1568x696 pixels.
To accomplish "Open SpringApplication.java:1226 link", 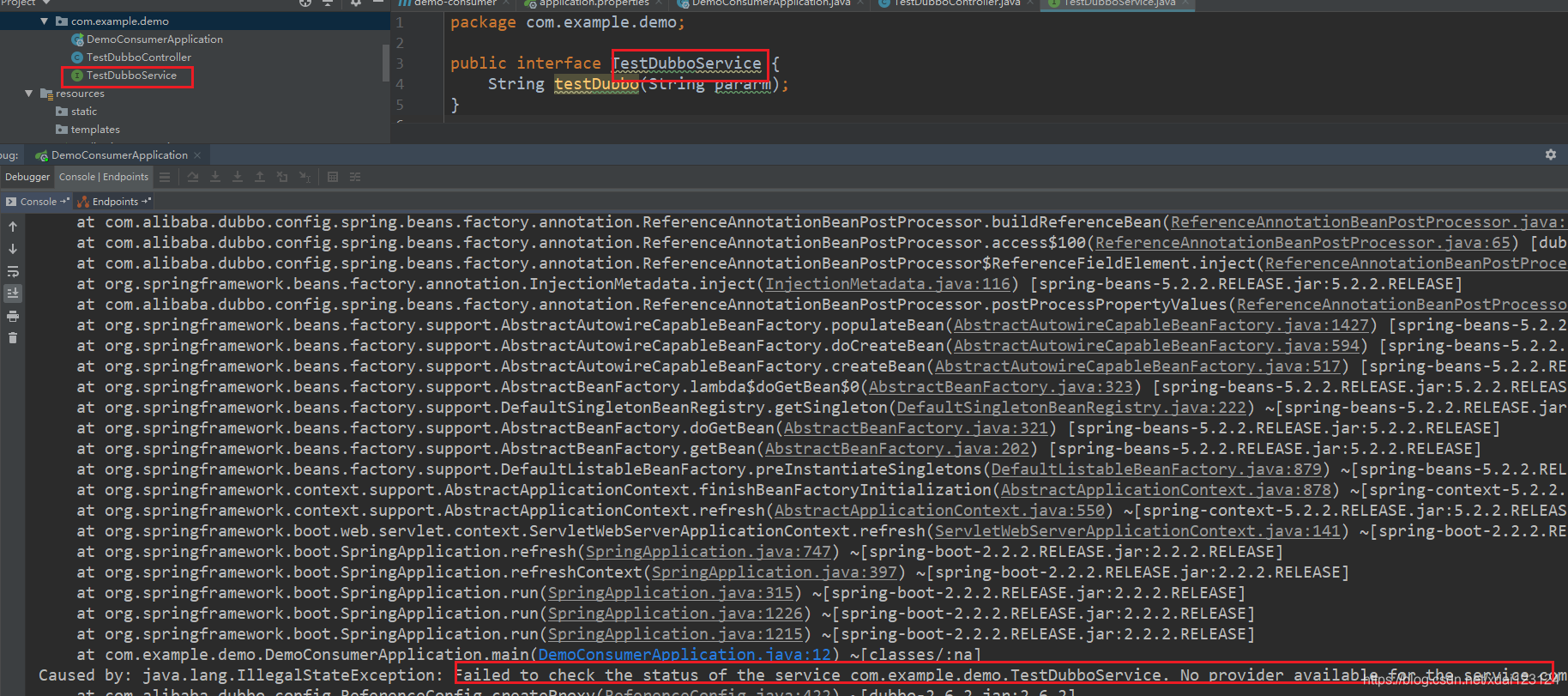I will pyautogui.click(x=676, y=614).
